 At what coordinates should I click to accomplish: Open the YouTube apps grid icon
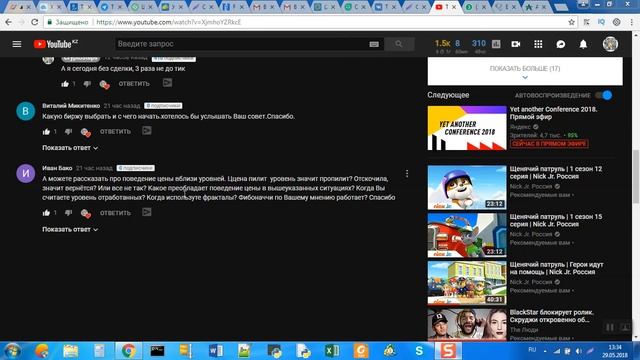pyautogui.click(x=538, y=44)
